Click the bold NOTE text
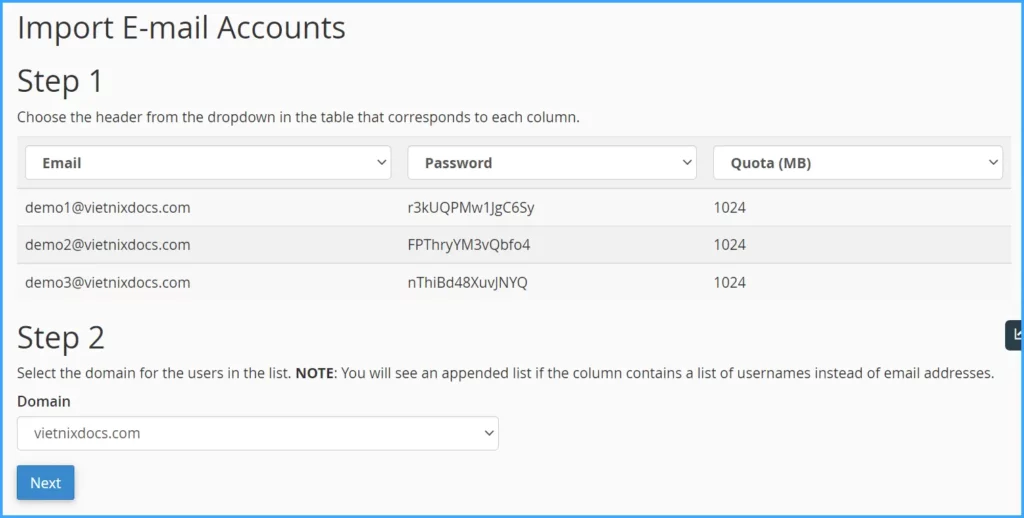1024x518 pixels. tap(315, 373)
